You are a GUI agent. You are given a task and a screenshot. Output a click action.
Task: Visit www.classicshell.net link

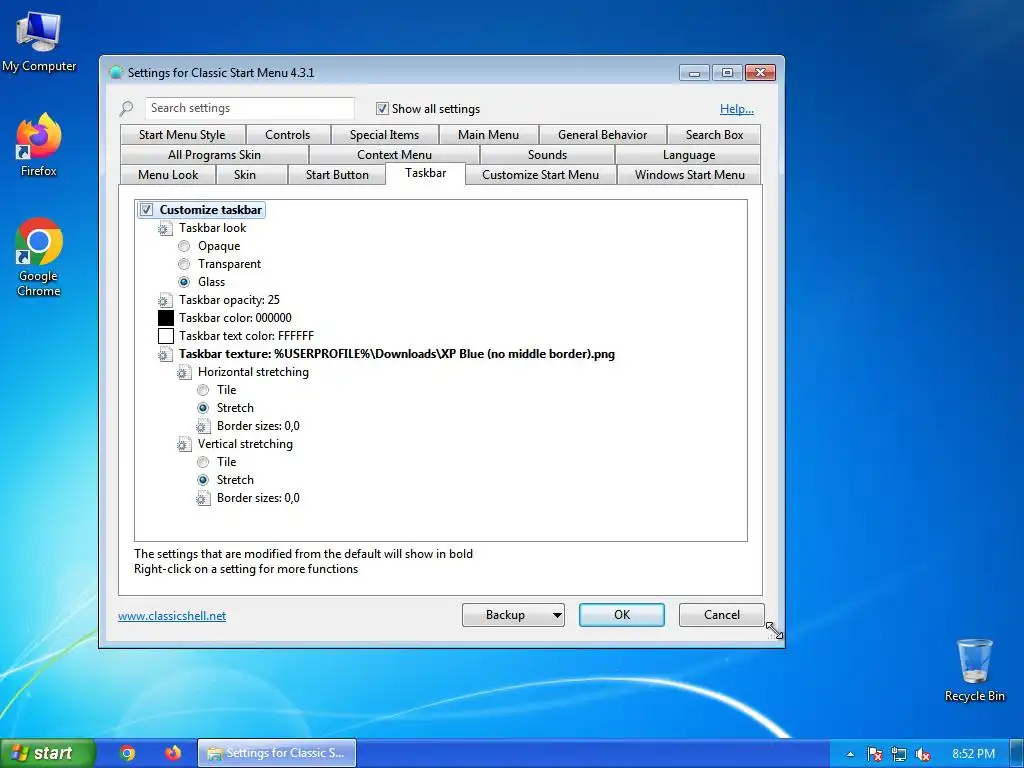[172, 616]
